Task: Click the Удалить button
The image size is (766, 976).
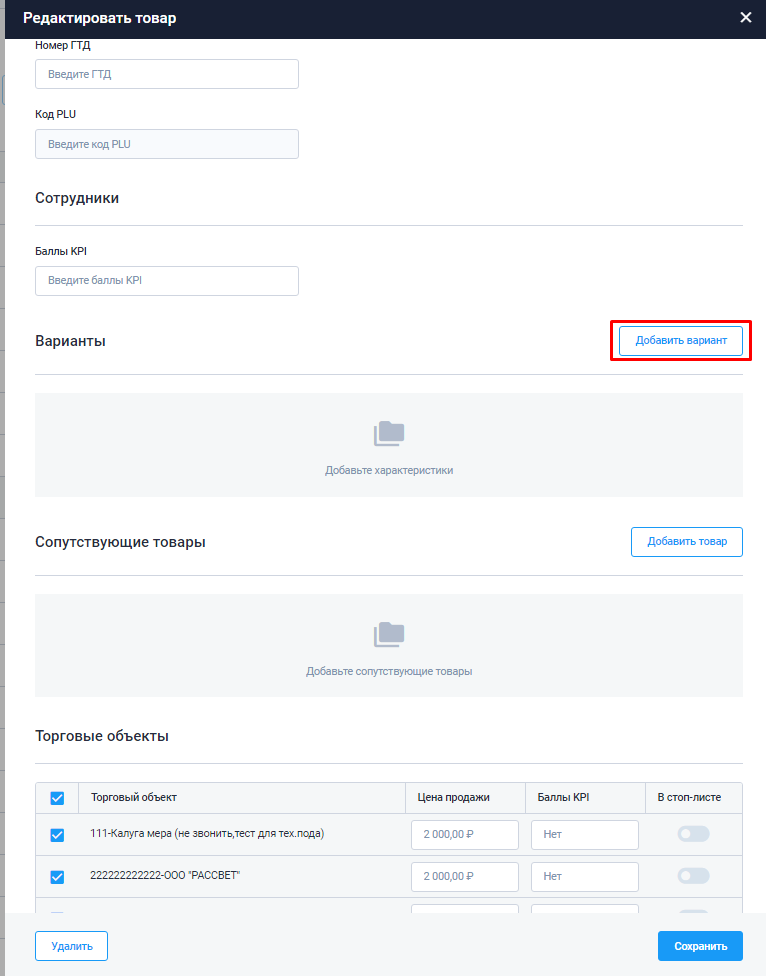Action: [71, 946]
